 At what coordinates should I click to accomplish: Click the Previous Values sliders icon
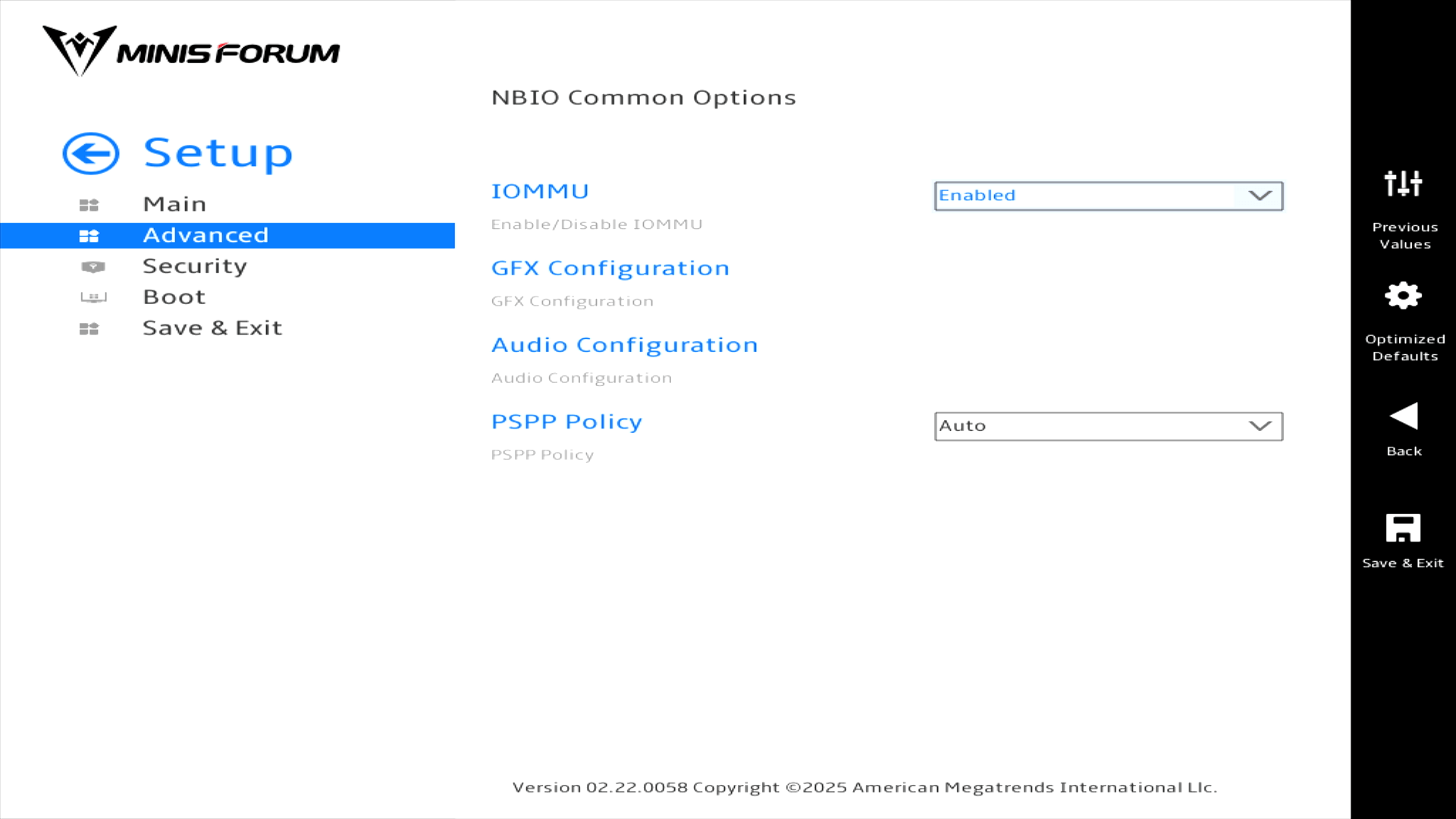[x=1403, y=184]
